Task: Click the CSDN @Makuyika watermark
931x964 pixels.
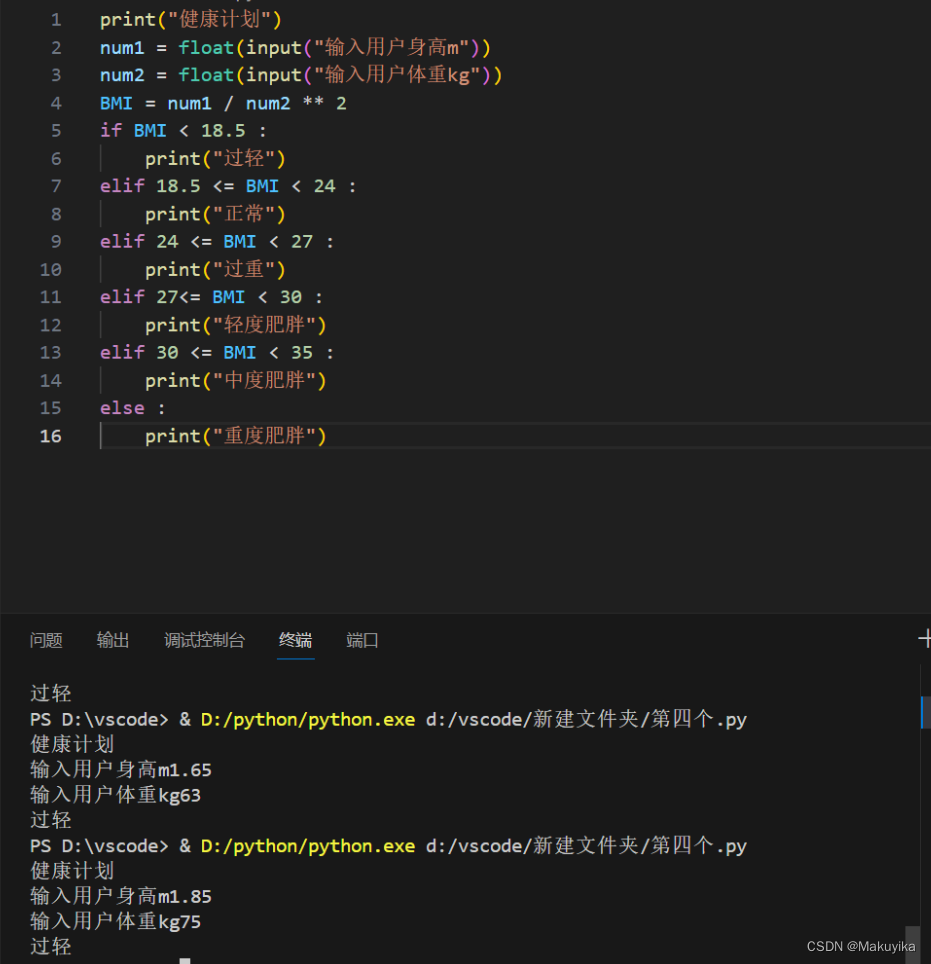Action: click(860, 946)
